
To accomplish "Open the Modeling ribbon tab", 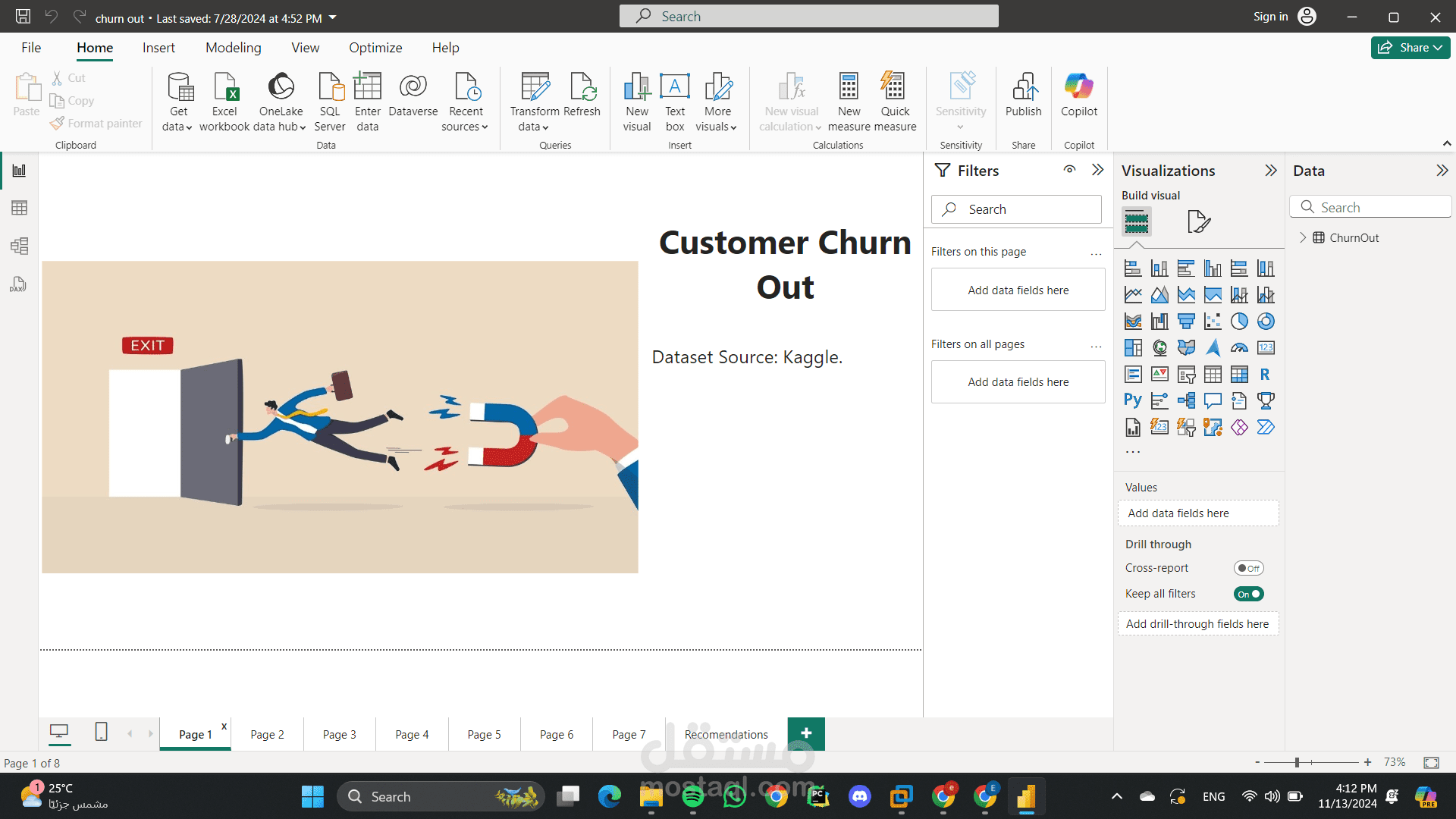I will click(x=233, y=48).
